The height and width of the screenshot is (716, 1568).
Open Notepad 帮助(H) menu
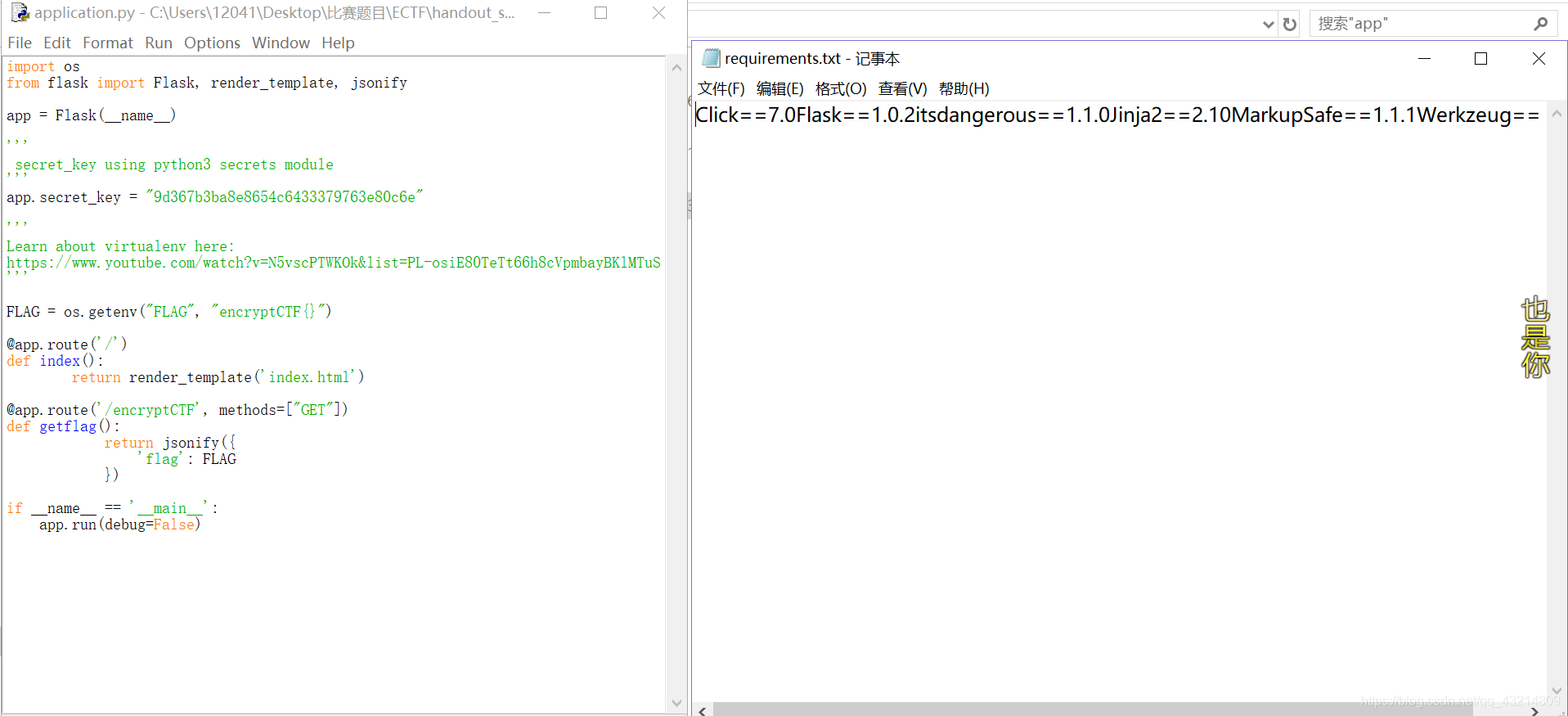tap(964, 88)
